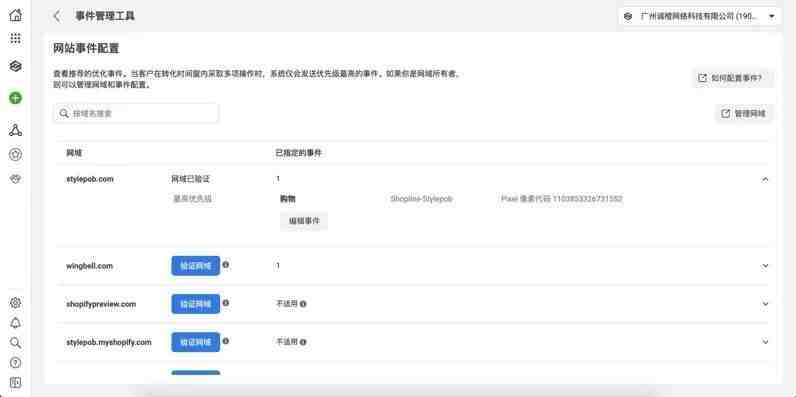Expand the stylepob.myshopify.com row chevron
796x397 pixels.
[x=765, y=342]
